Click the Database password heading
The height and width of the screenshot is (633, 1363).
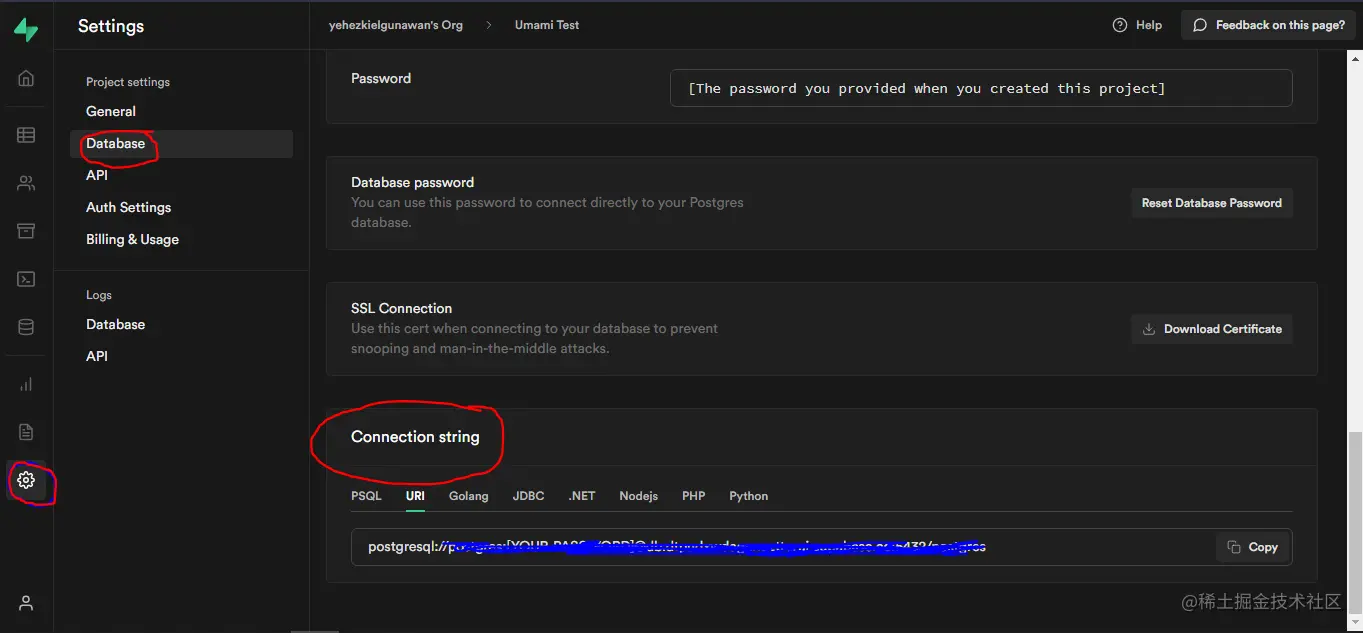pos(412,182)
